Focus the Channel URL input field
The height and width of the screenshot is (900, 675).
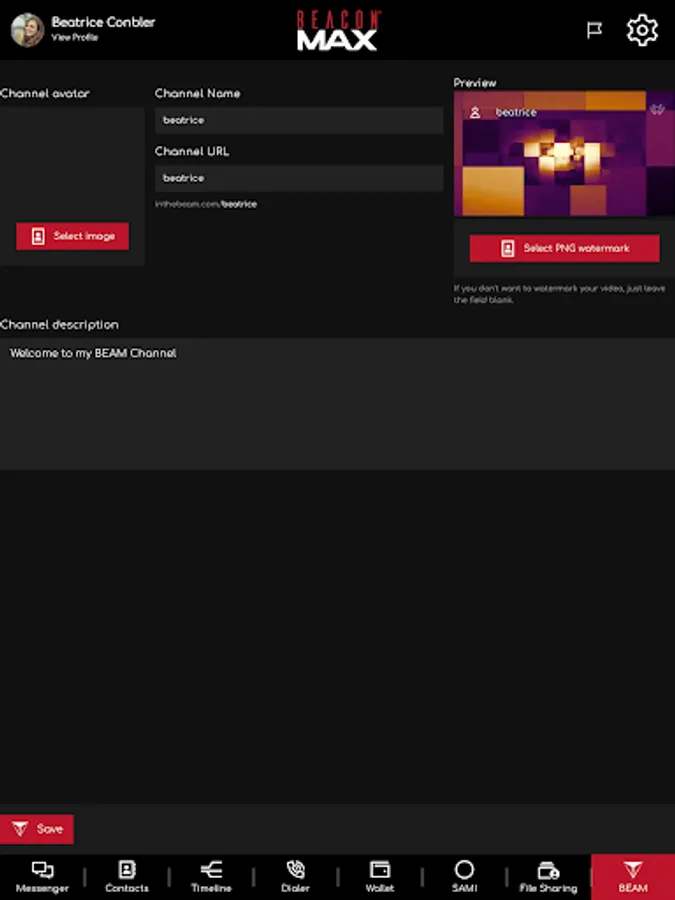click(298, 178)
